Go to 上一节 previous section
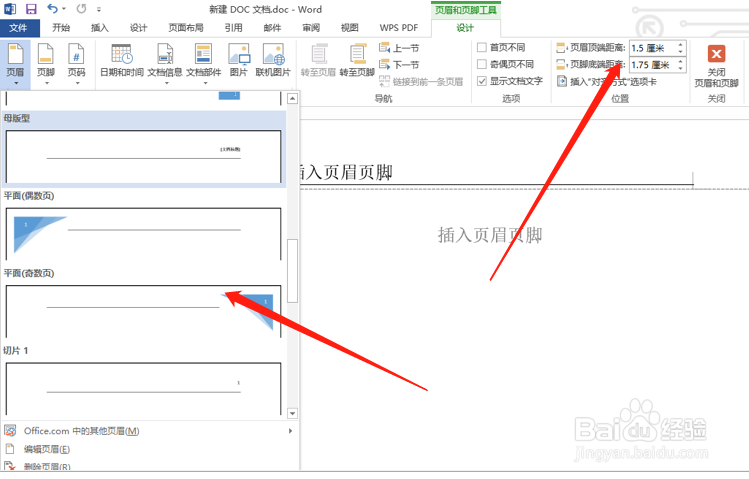This screenshot has width=749, height=479. pos(399,48)
